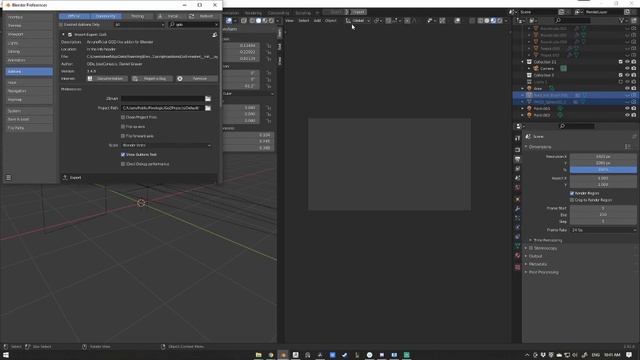Open the Object menu in the viewport header
The height and width of the screenshot is (360, 640).
point(331,20)
